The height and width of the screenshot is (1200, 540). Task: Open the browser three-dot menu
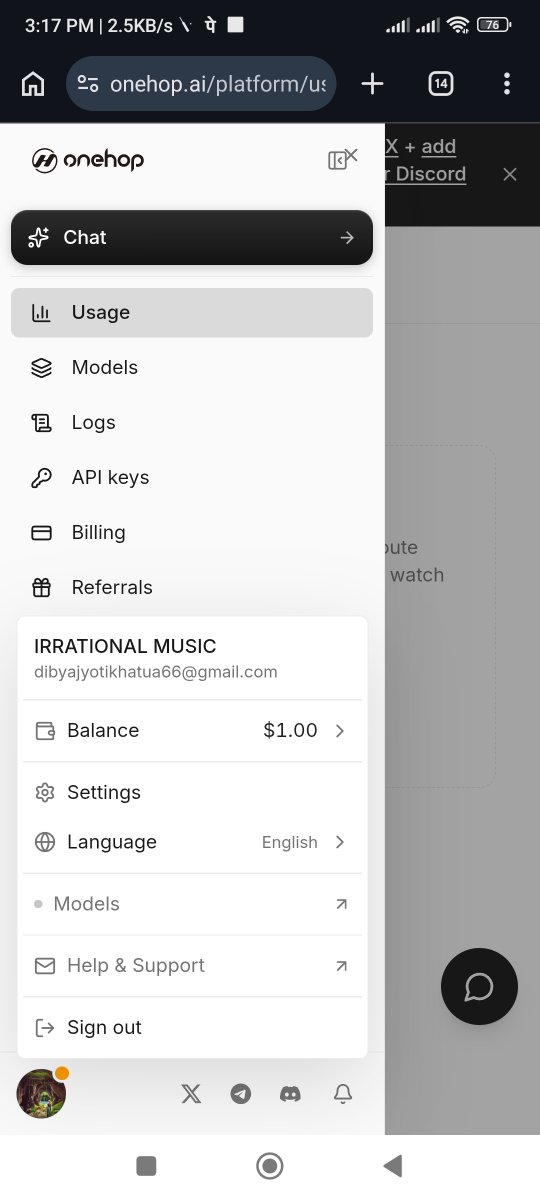tap(507, 84)
